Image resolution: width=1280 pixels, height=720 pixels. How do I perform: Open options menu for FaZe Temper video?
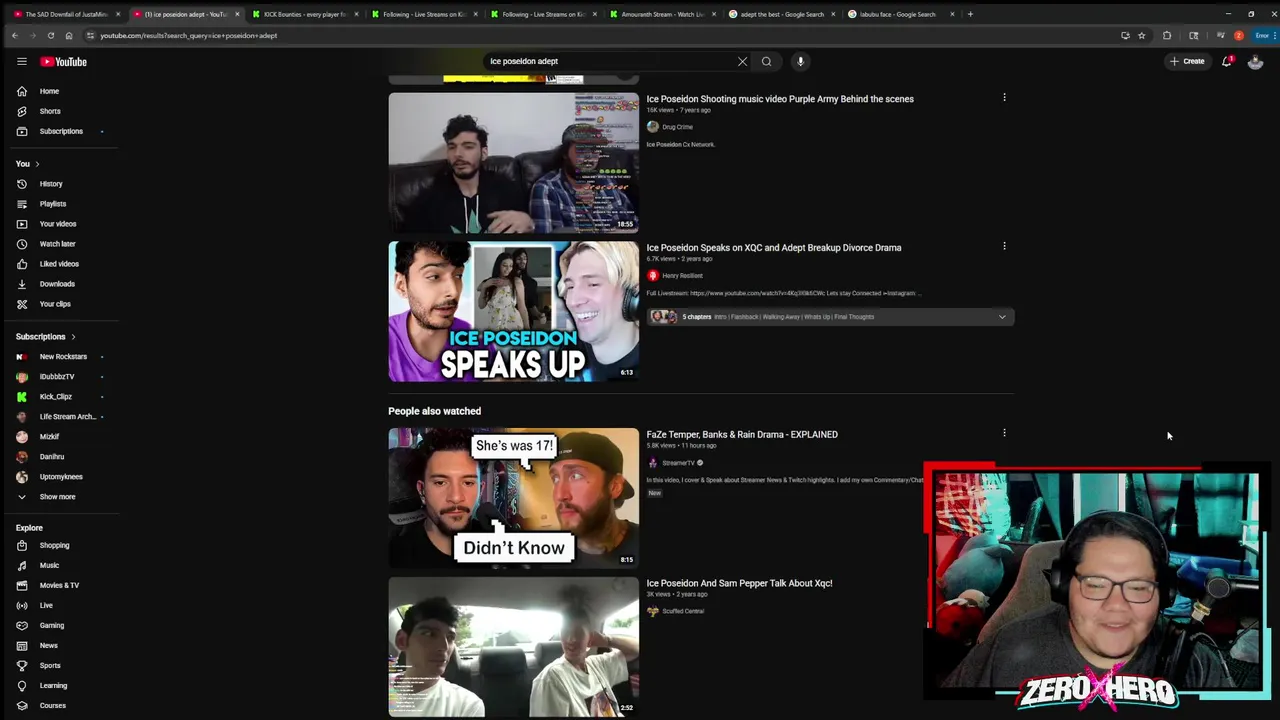point(1004,433)
